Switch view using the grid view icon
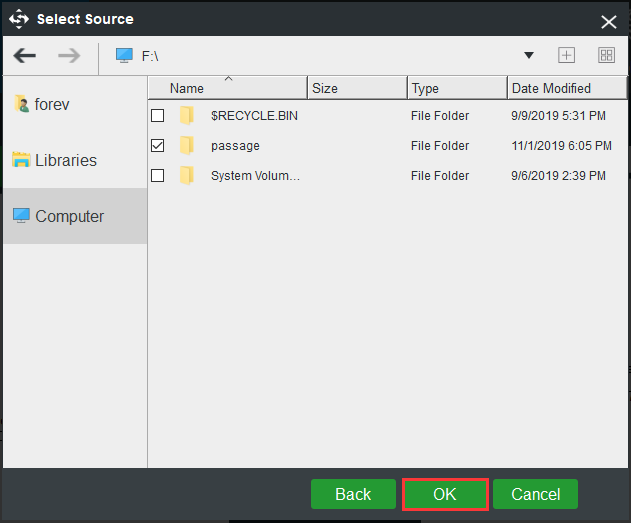 coord(606,56)
